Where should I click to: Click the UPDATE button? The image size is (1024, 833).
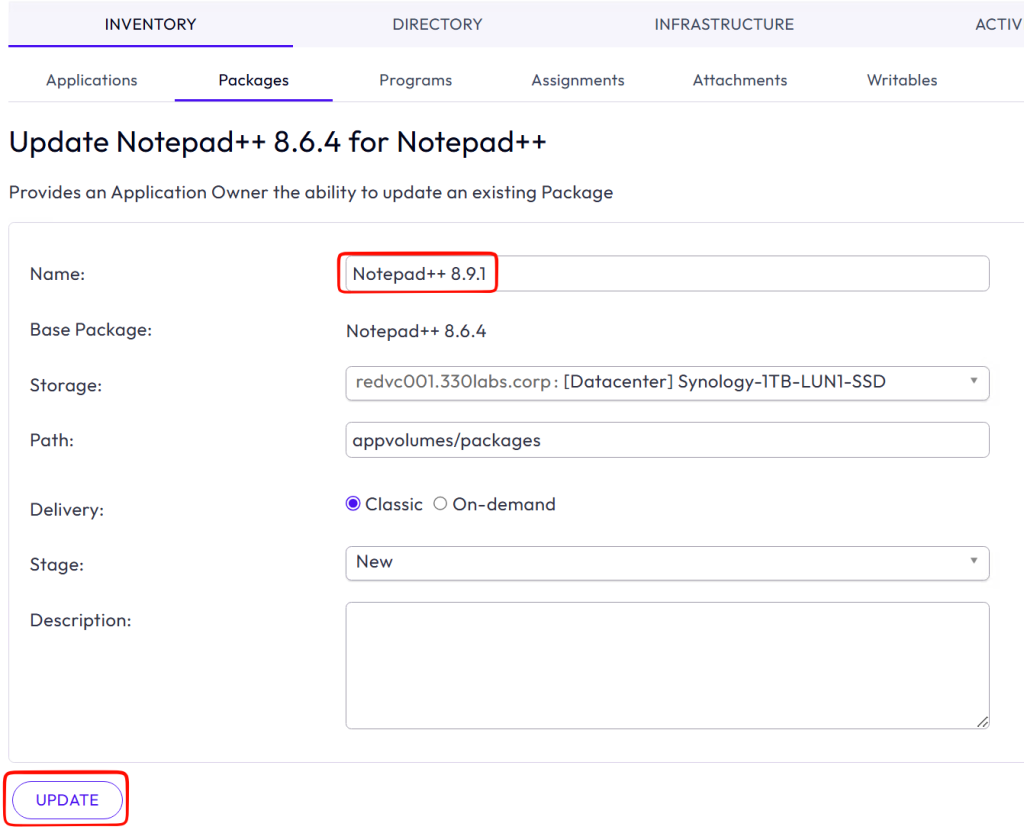(67, 800)
